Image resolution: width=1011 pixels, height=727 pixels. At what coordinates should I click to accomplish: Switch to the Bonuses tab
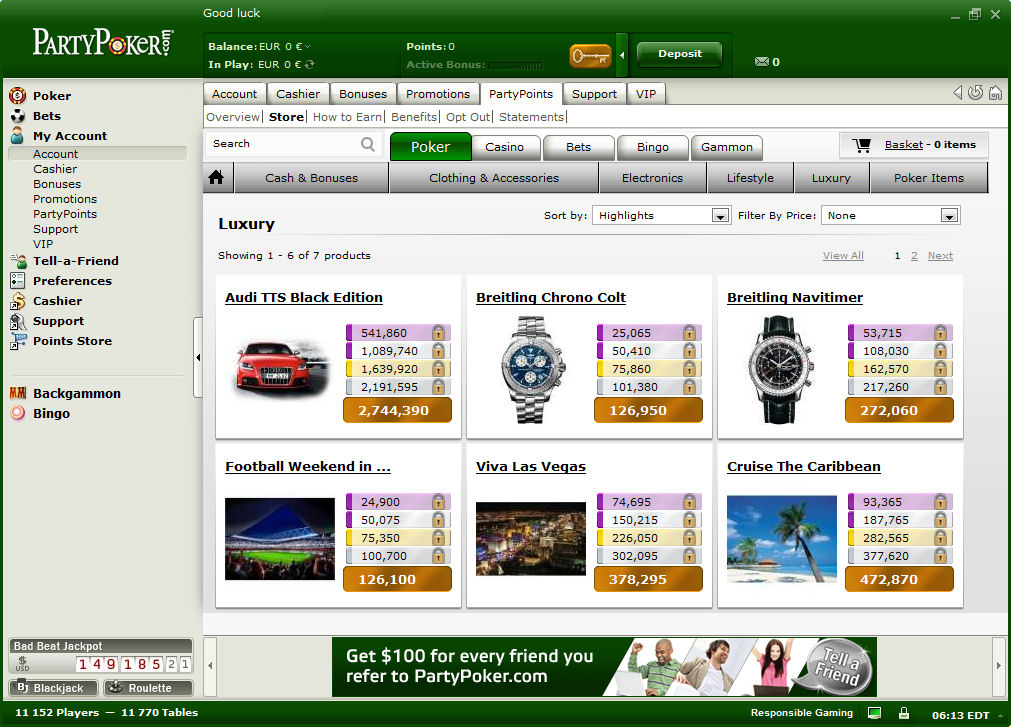(363, 94)
